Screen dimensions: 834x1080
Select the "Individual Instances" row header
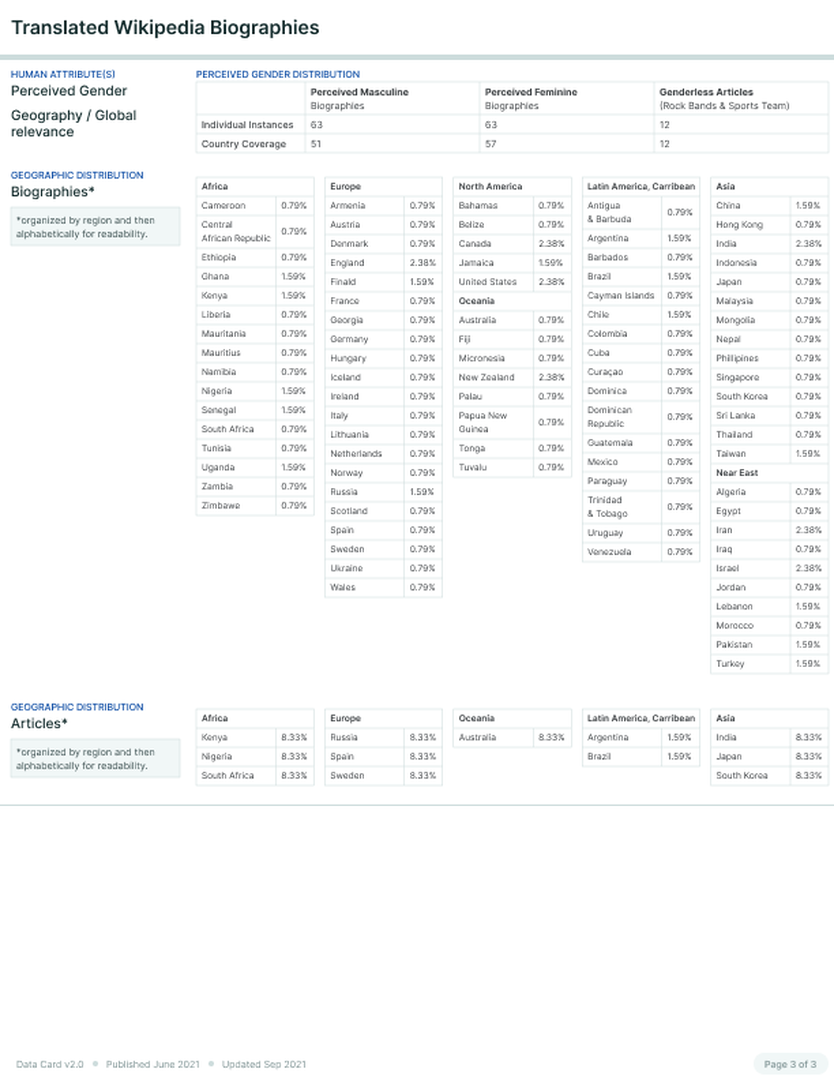click(245, 125)
